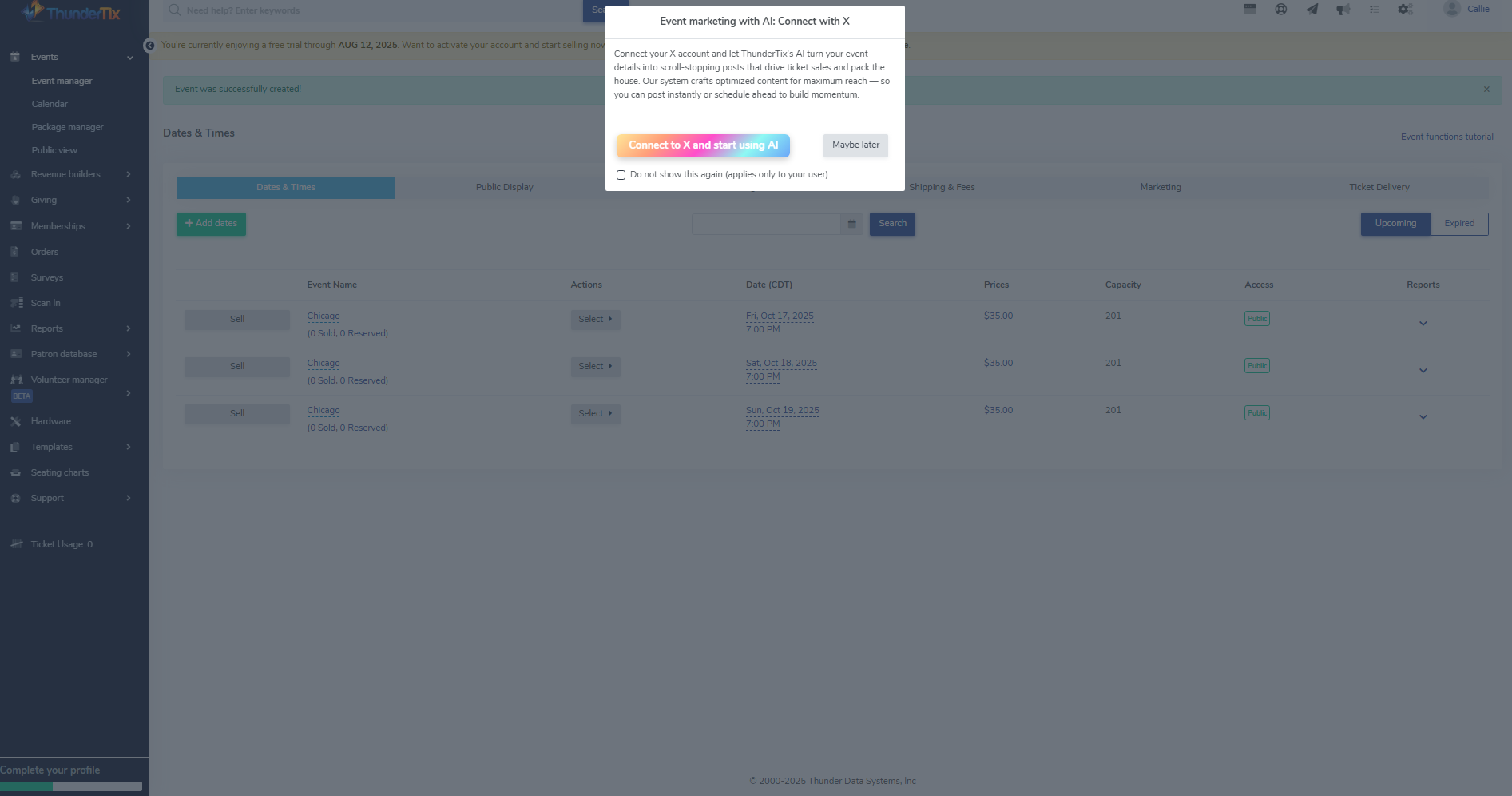Collapse the Events sidebar section
The width and height of the screenshot is (1512, 796).
[x=129, y=58]
